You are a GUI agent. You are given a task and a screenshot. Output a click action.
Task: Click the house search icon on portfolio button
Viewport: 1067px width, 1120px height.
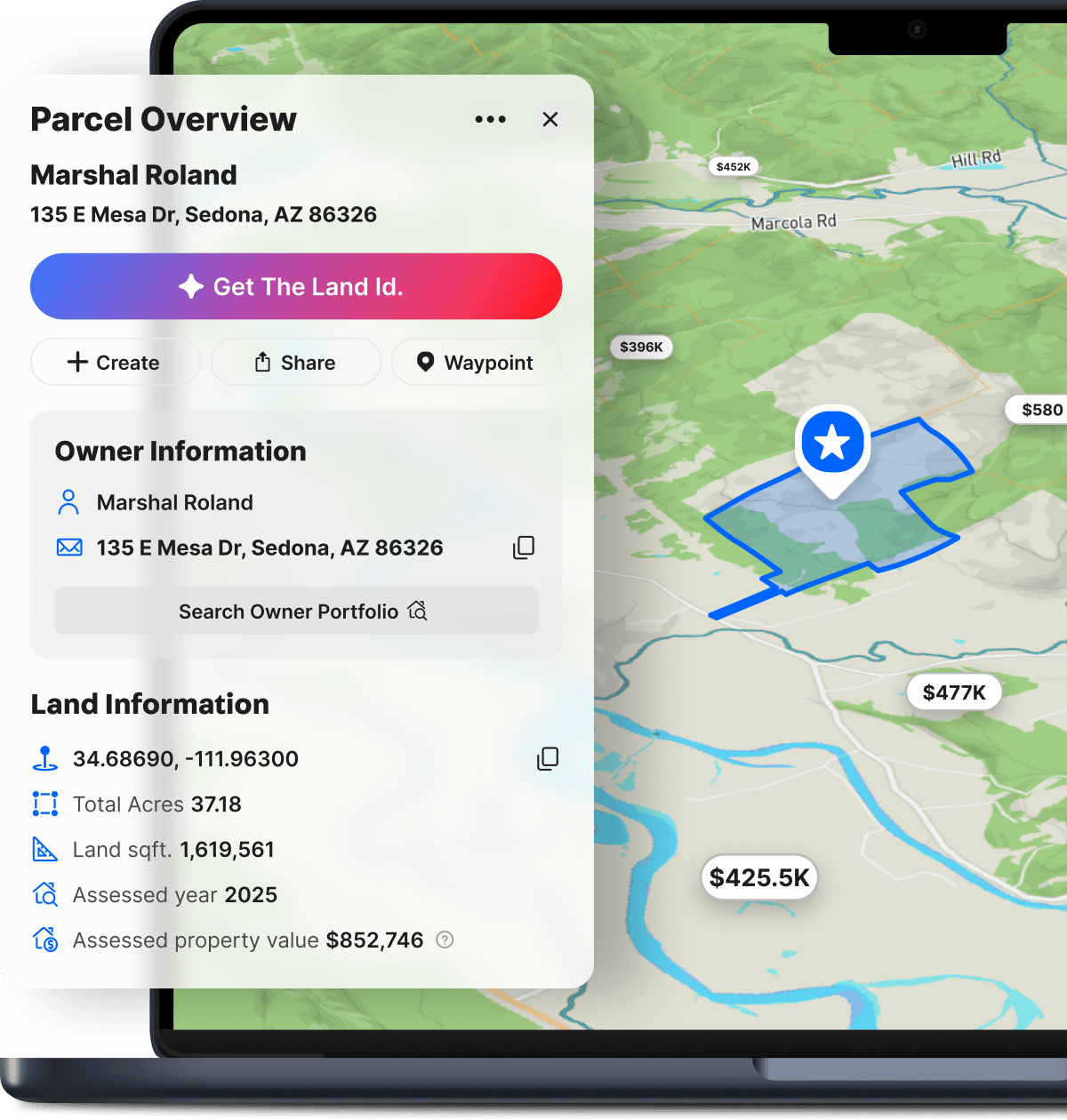pyautogui.click(x=418, y=611)
